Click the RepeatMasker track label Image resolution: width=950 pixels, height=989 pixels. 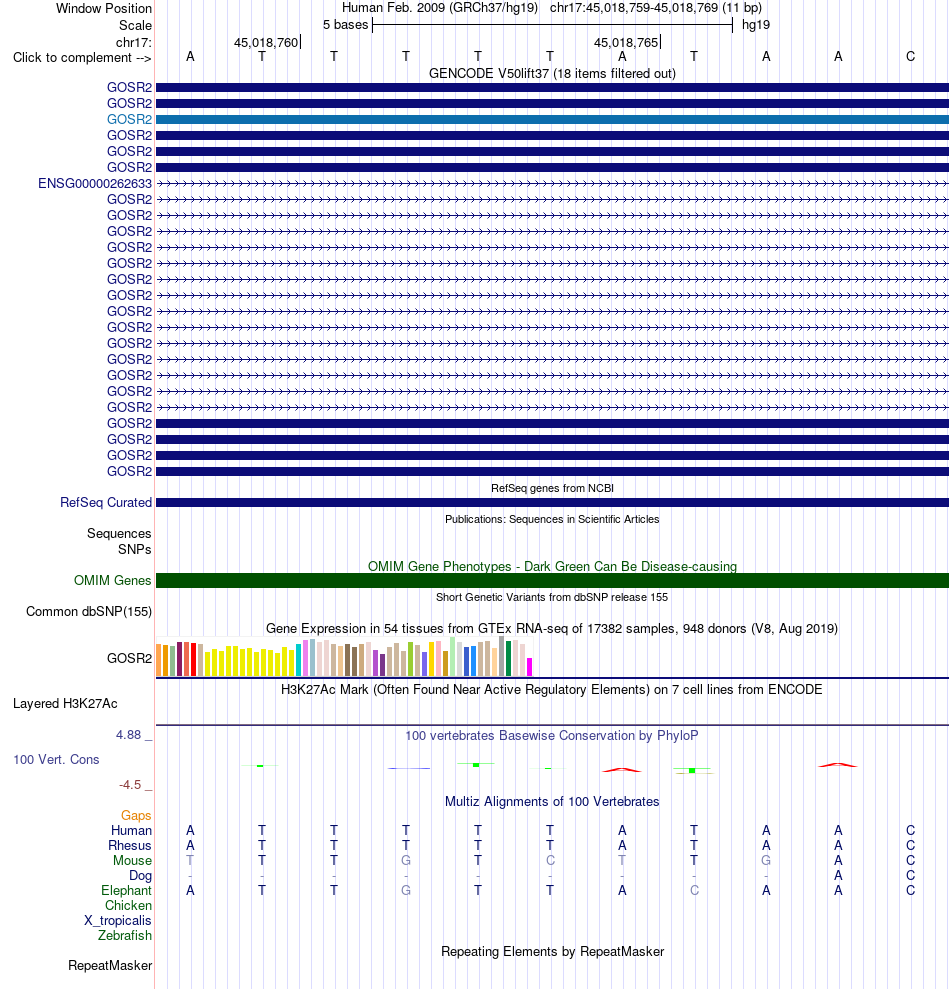(110, 966)
